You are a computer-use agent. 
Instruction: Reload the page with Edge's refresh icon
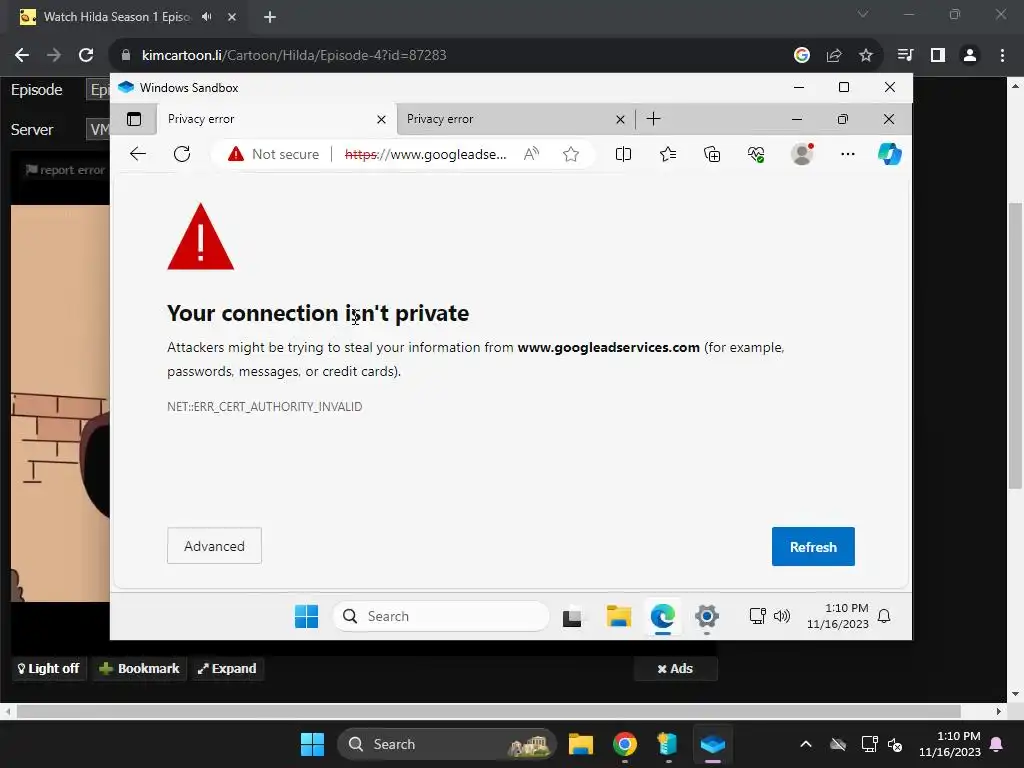pos(182,154)
